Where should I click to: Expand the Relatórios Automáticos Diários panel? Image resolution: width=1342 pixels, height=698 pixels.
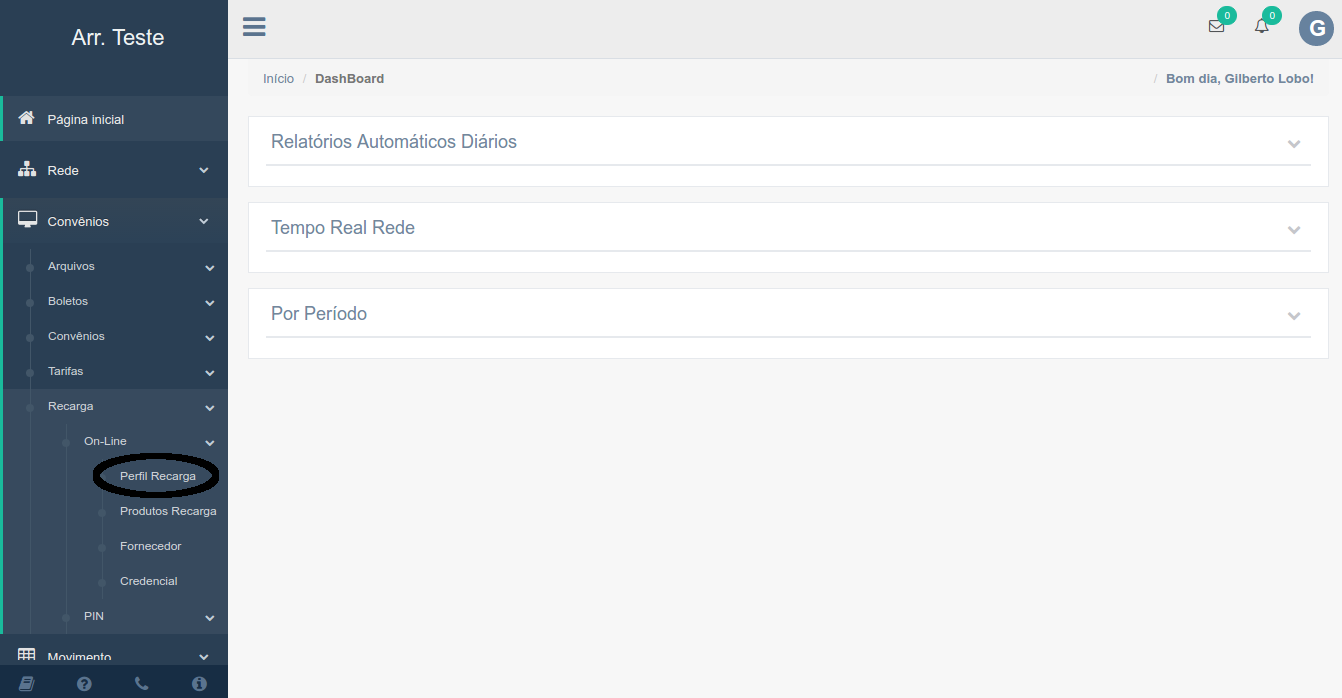click(x=1293, y=143)
